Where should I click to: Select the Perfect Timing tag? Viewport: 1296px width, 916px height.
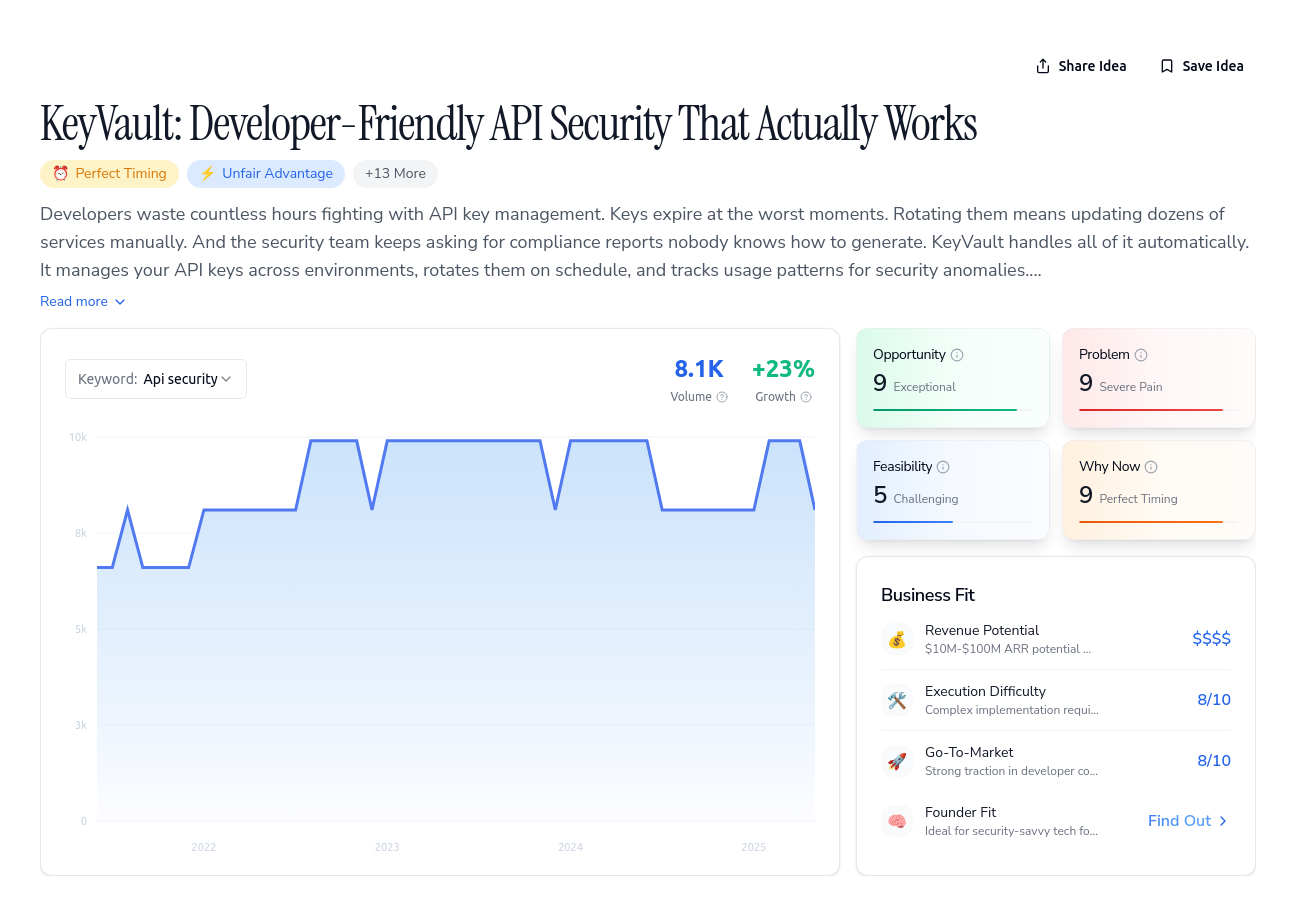tap(110, 173)
